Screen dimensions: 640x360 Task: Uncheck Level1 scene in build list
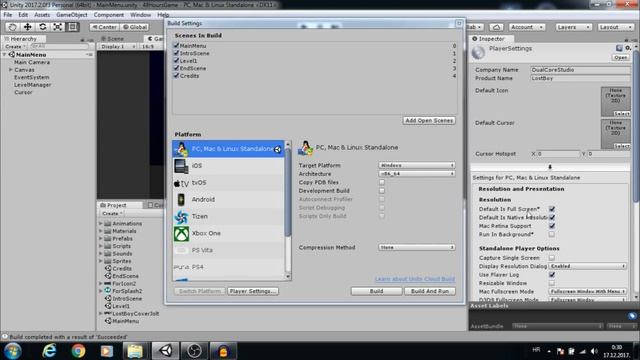point(176,60)
